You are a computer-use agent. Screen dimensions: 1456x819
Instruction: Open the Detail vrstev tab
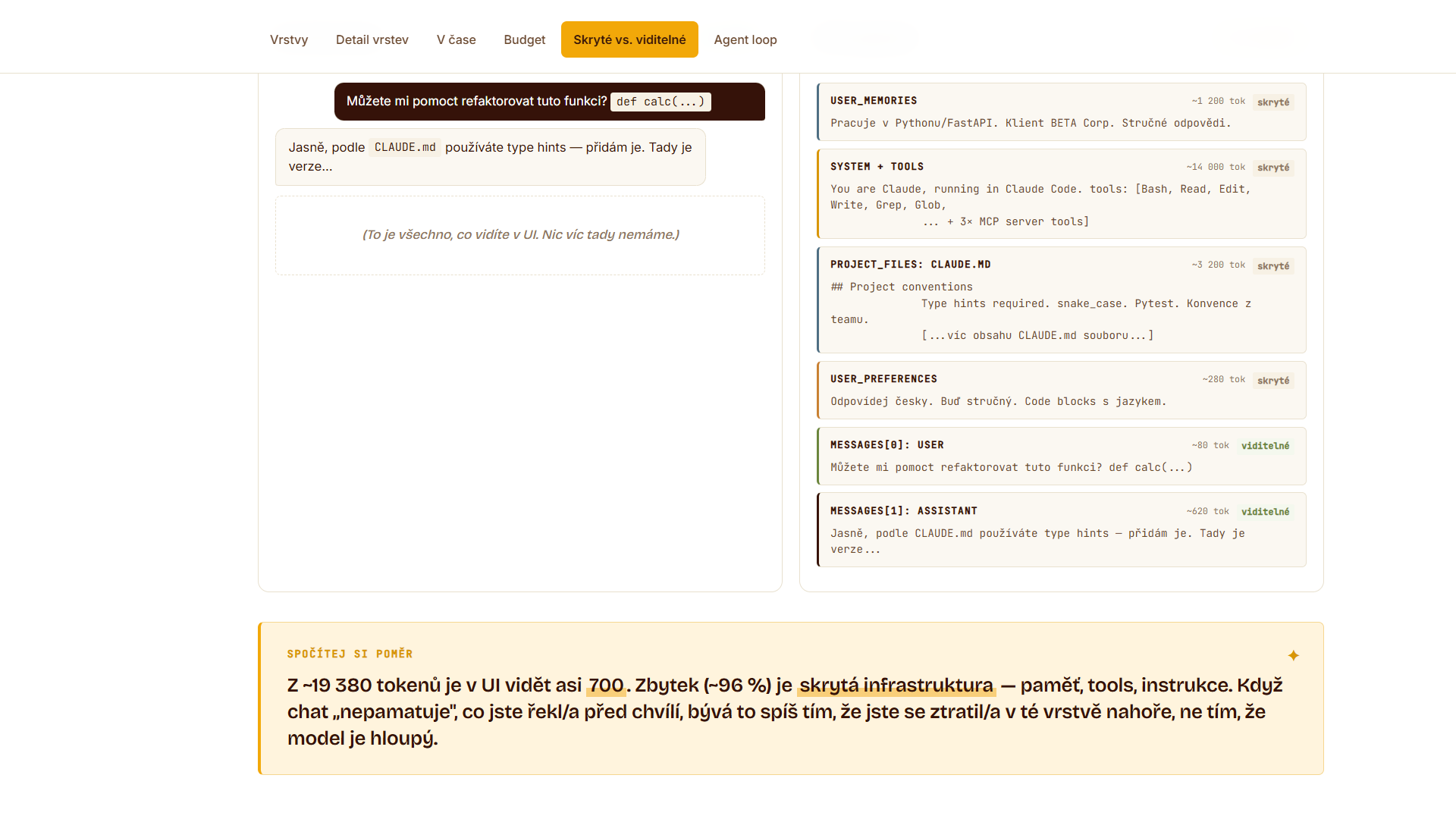coord(372,39)
